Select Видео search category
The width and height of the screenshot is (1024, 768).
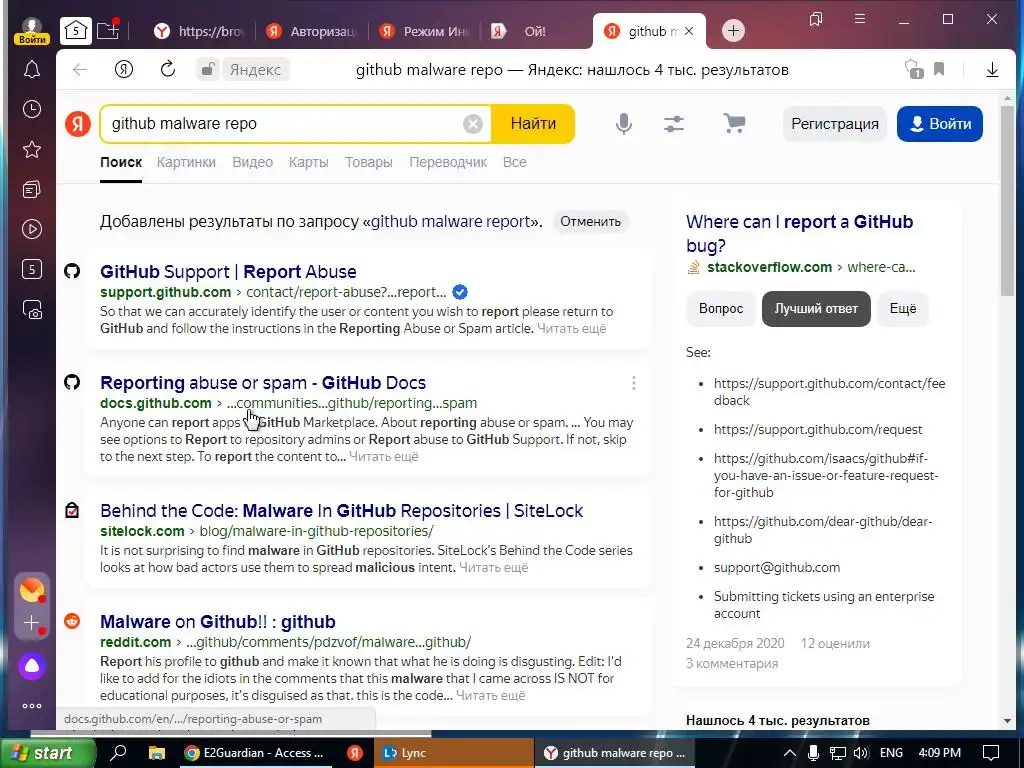click(253, 162)
